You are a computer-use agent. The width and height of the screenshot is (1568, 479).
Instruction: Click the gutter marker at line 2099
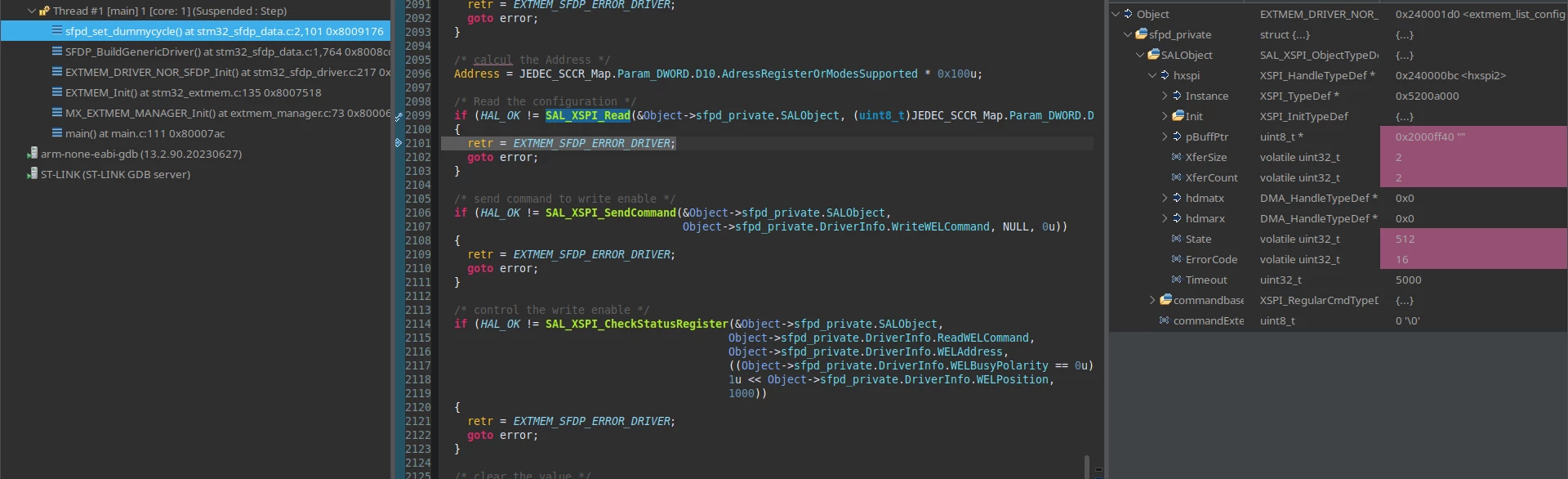399,116
